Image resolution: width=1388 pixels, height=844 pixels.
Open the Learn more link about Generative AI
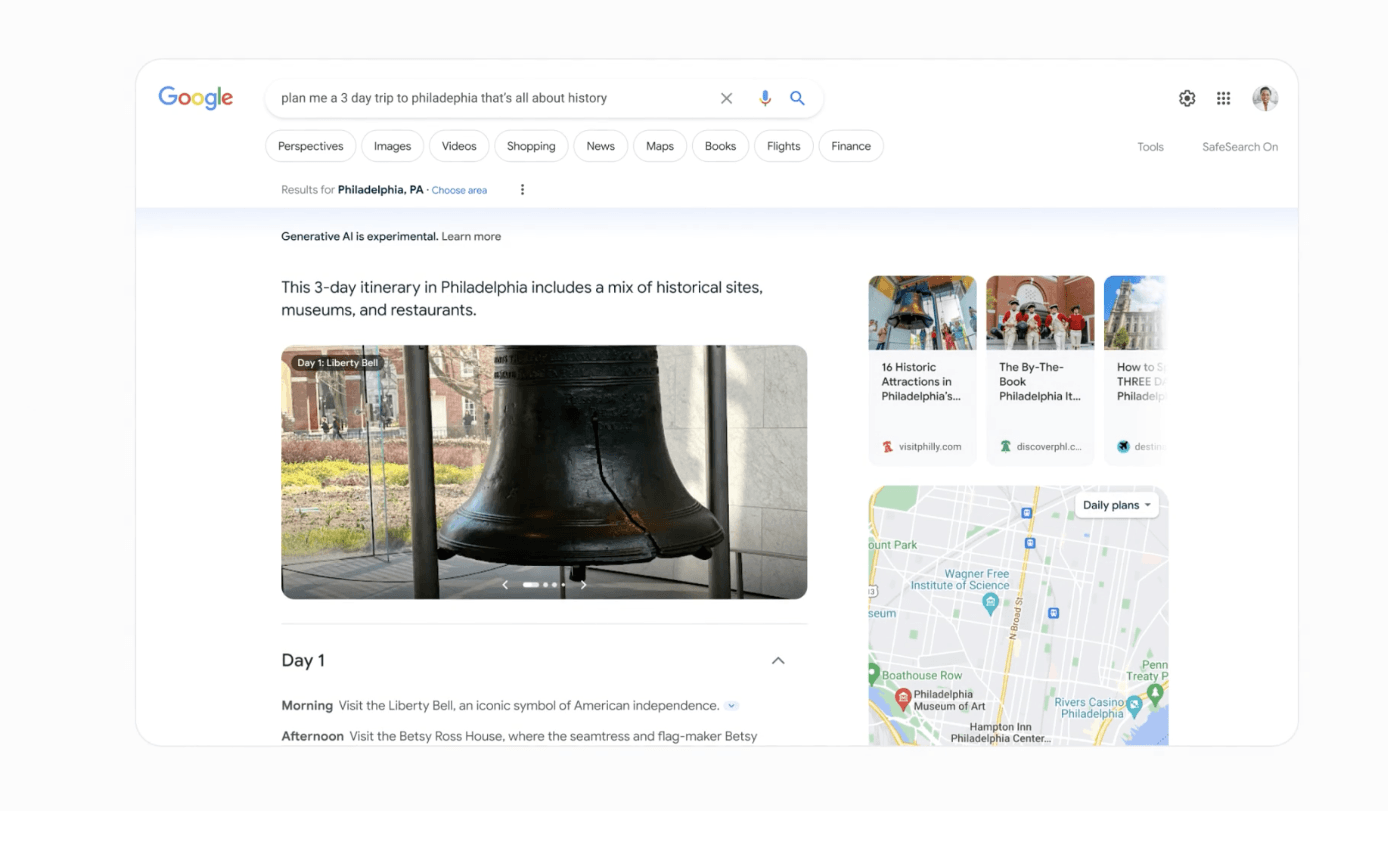pos(471,236)
